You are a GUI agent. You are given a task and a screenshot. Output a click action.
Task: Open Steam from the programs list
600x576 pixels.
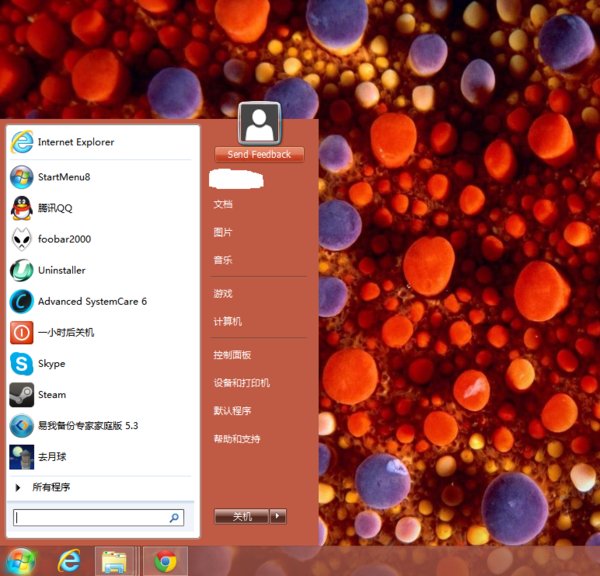(x=51, y=395)
